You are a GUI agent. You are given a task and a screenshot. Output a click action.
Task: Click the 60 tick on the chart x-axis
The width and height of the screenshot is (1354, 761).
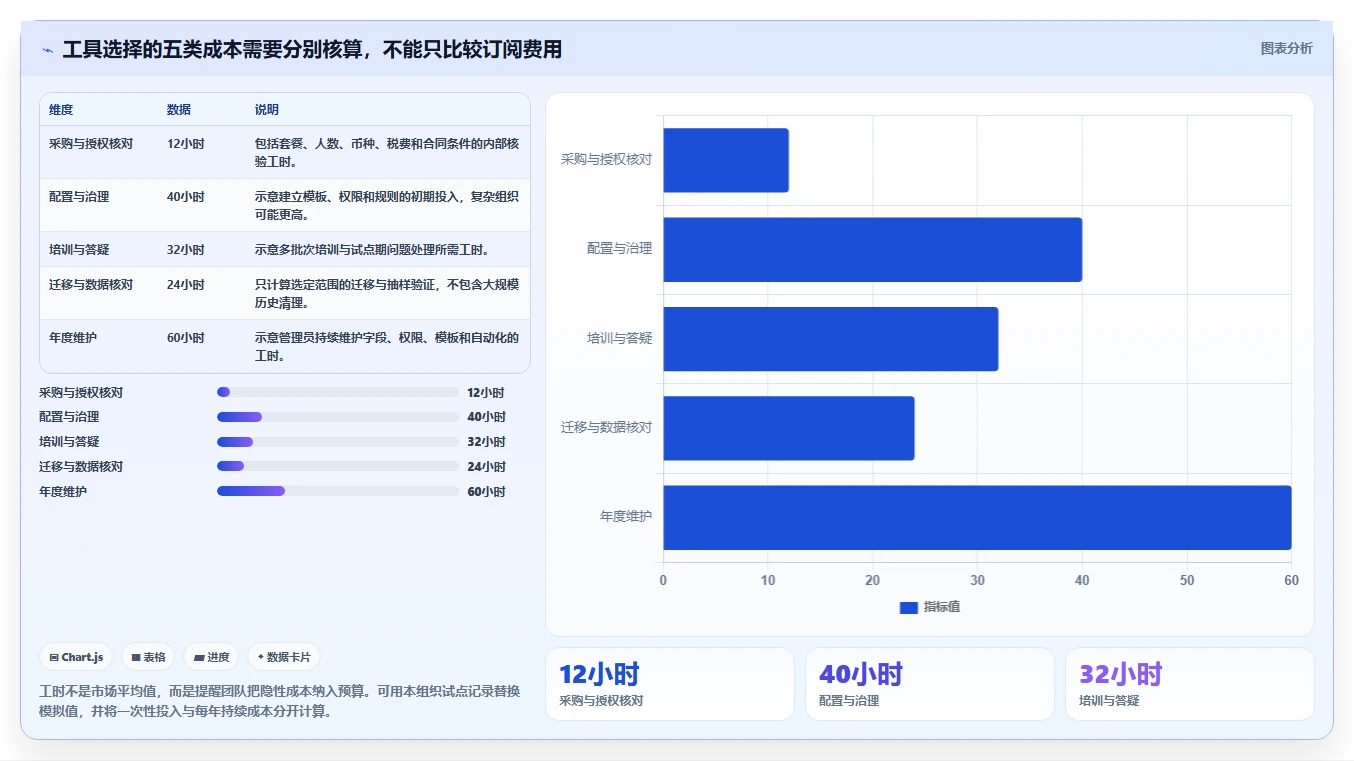1291,581
